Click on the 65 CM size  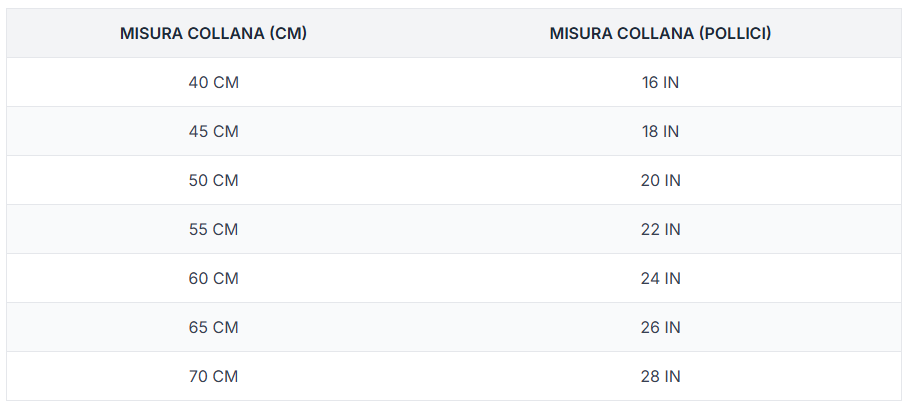pos(213,327)
